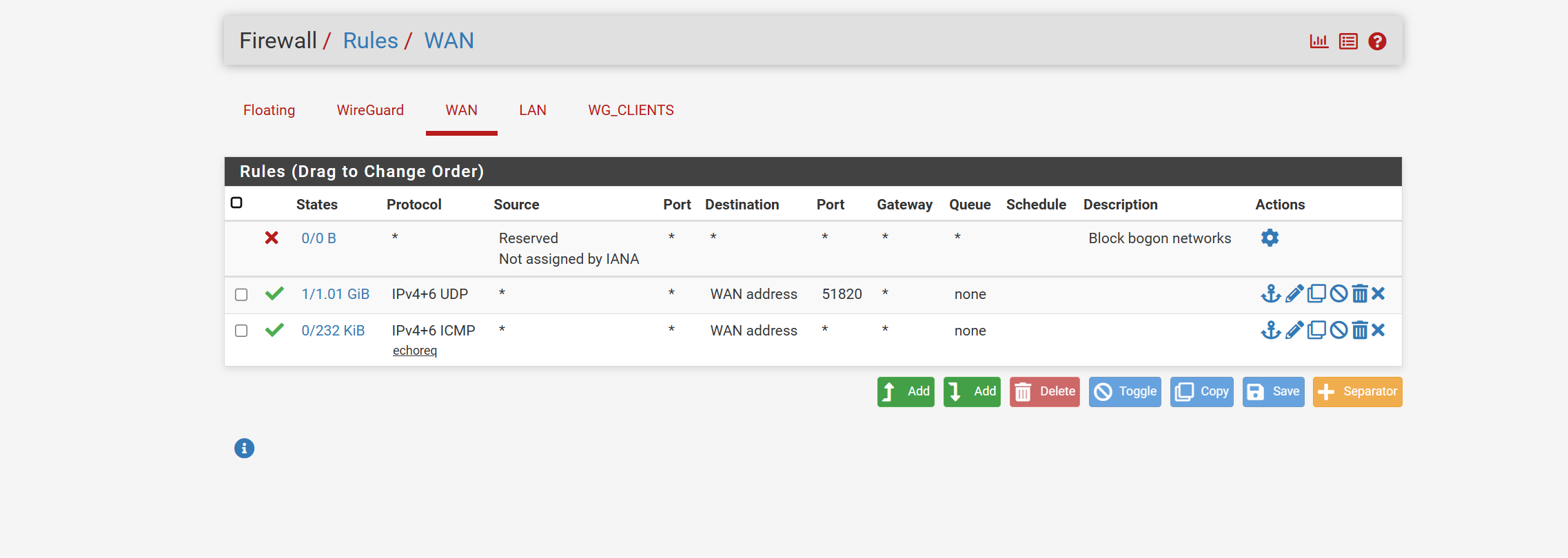Click the red Delete button
This screenshot has width=1568, height=558.
tap(1045, 392)
